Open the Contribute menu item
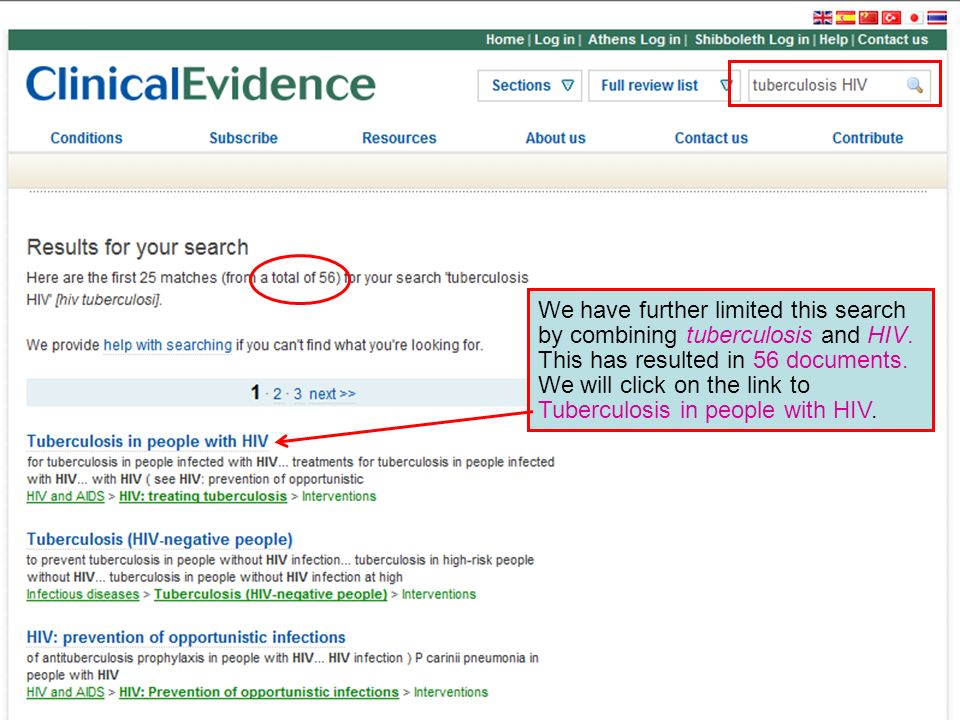The height and width of the screenshot is (720, 960). click(x=868, y=138)
